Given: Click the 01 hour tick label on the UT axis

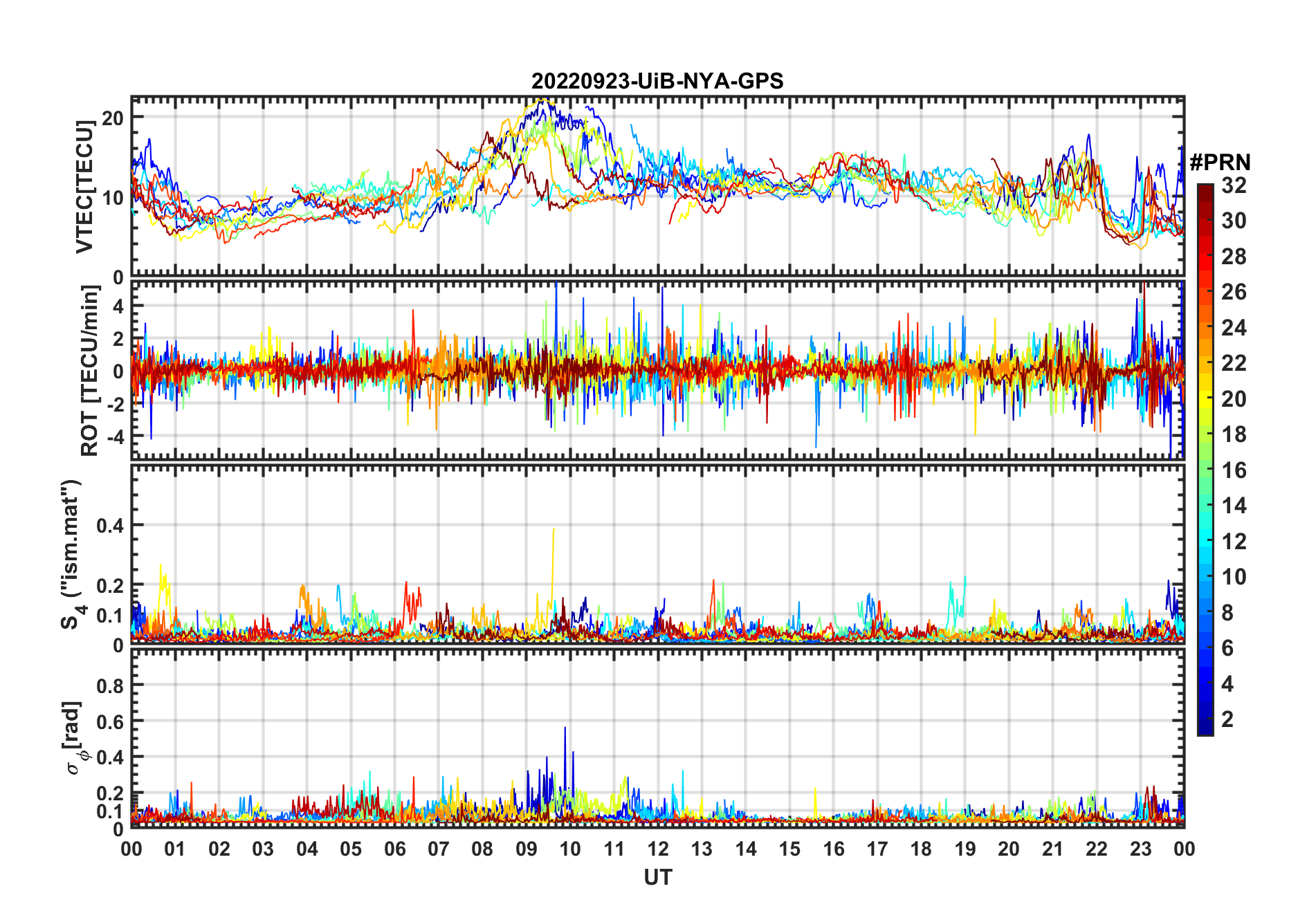Looking at the screenshot, I should 175,849.
